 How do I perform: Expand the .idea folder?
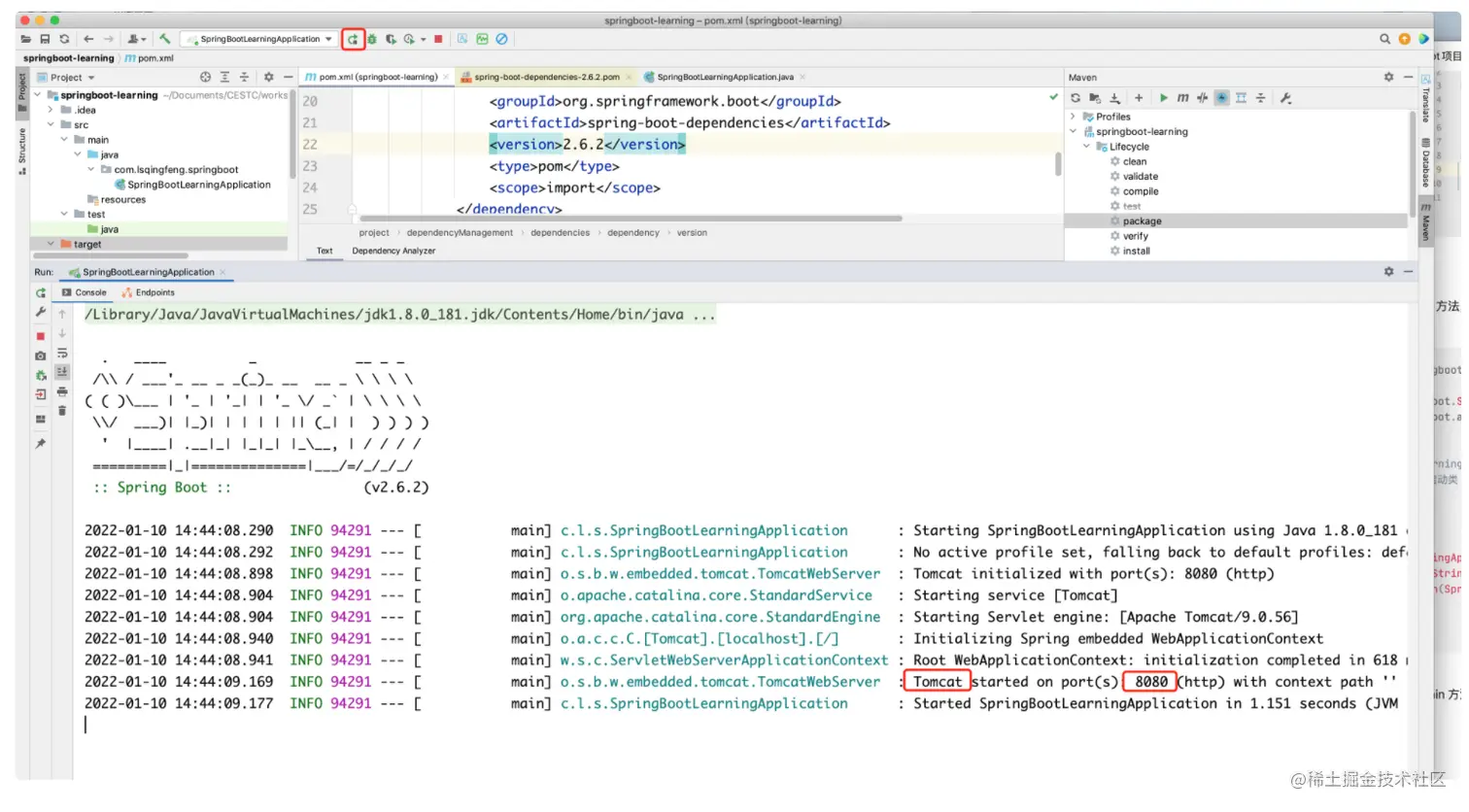click(51, 110)
